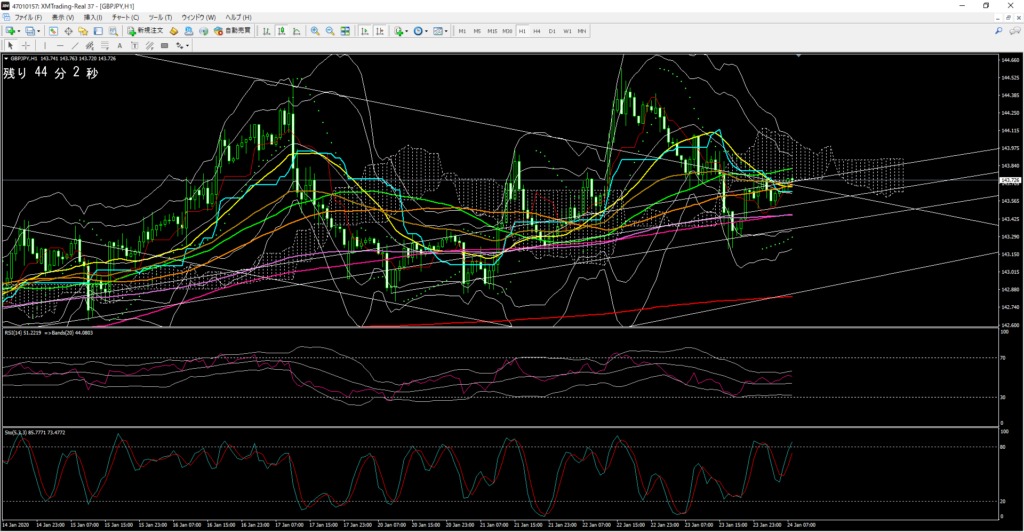1024x532 pixels.
Task: Select the arrow Cursor tool
Action: [10, 46]
